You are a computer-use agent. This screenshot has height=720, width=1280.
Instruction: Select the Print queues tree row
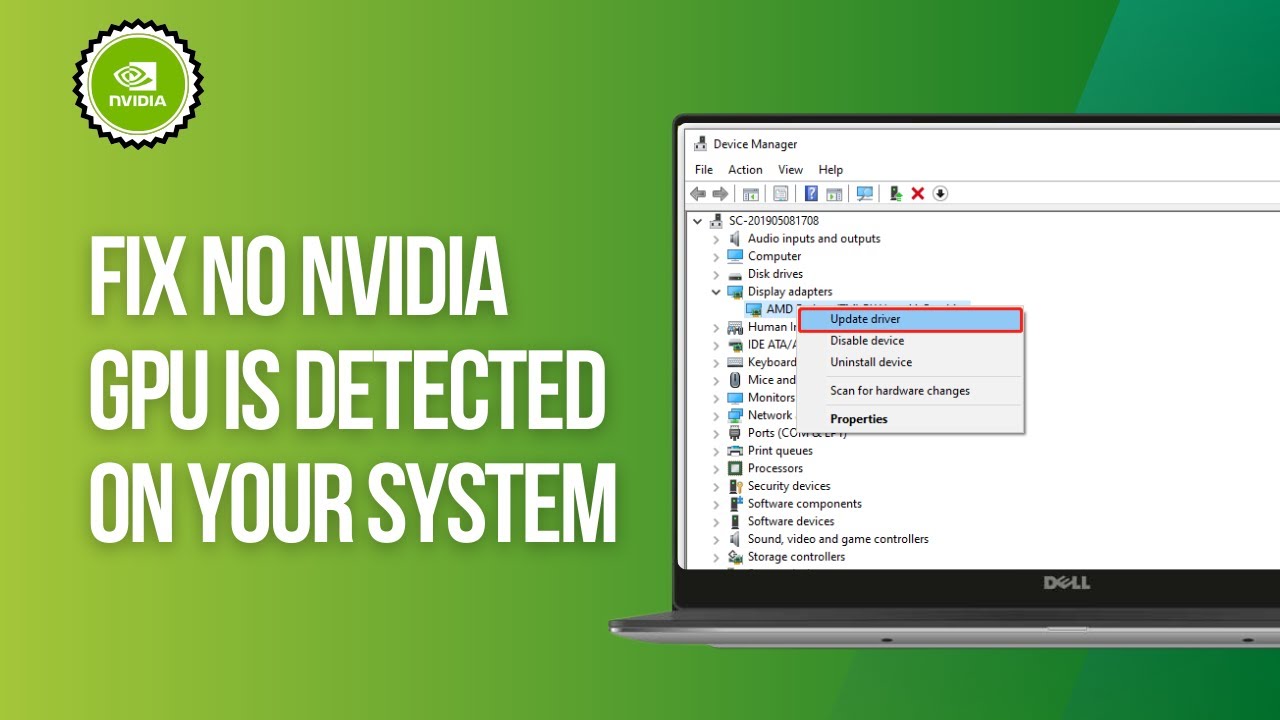[x=780, y=451]
